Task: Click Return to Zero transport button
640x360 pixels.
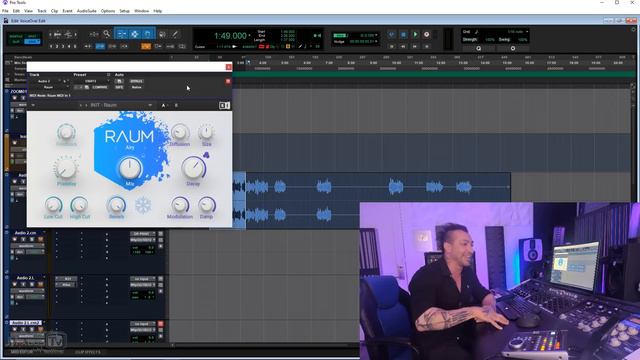Action: pyautogui.click(x=391, y=46)
